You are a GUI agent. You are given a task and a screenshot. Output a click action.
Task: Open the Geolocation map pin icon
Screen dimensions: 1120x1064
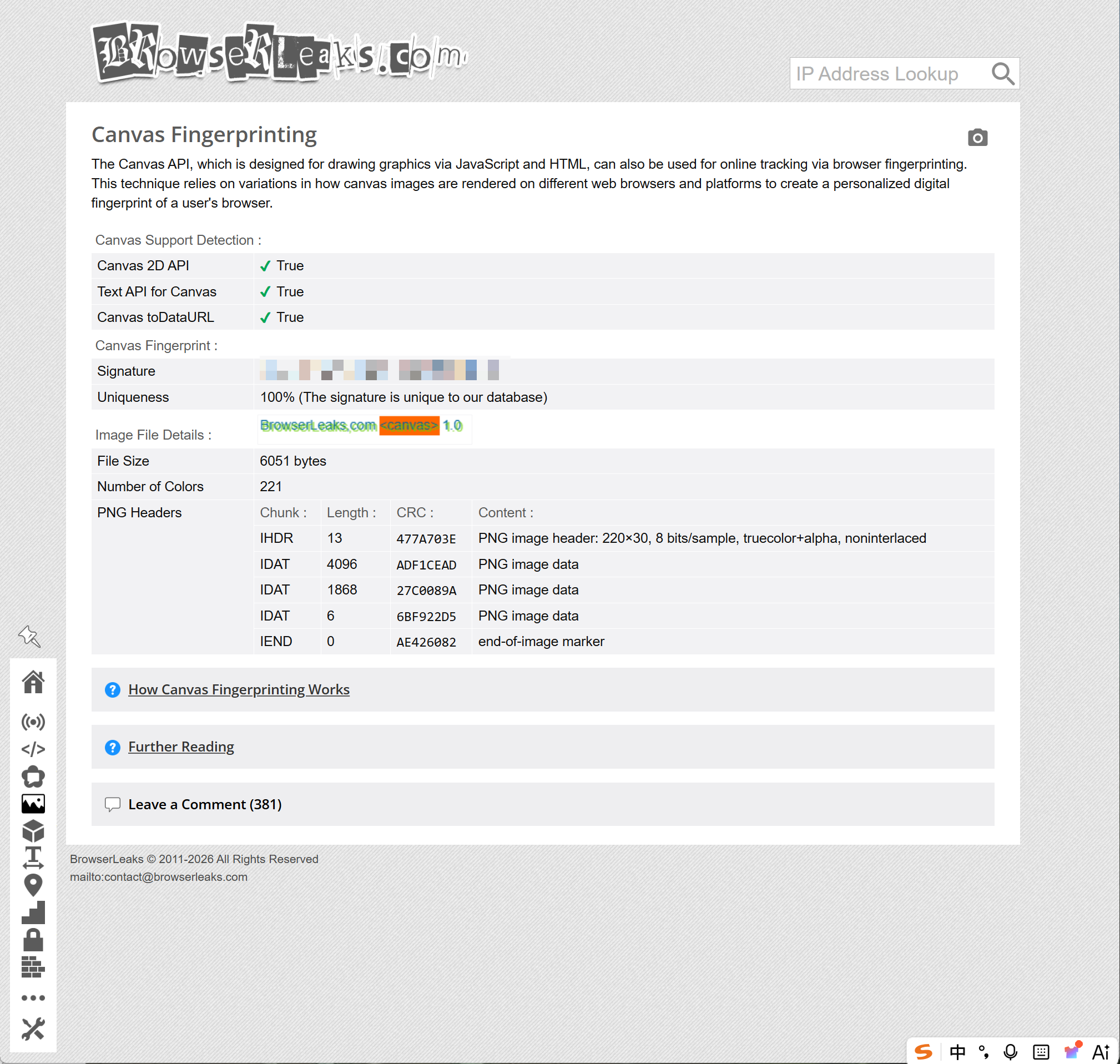click(x=33, y=885)
